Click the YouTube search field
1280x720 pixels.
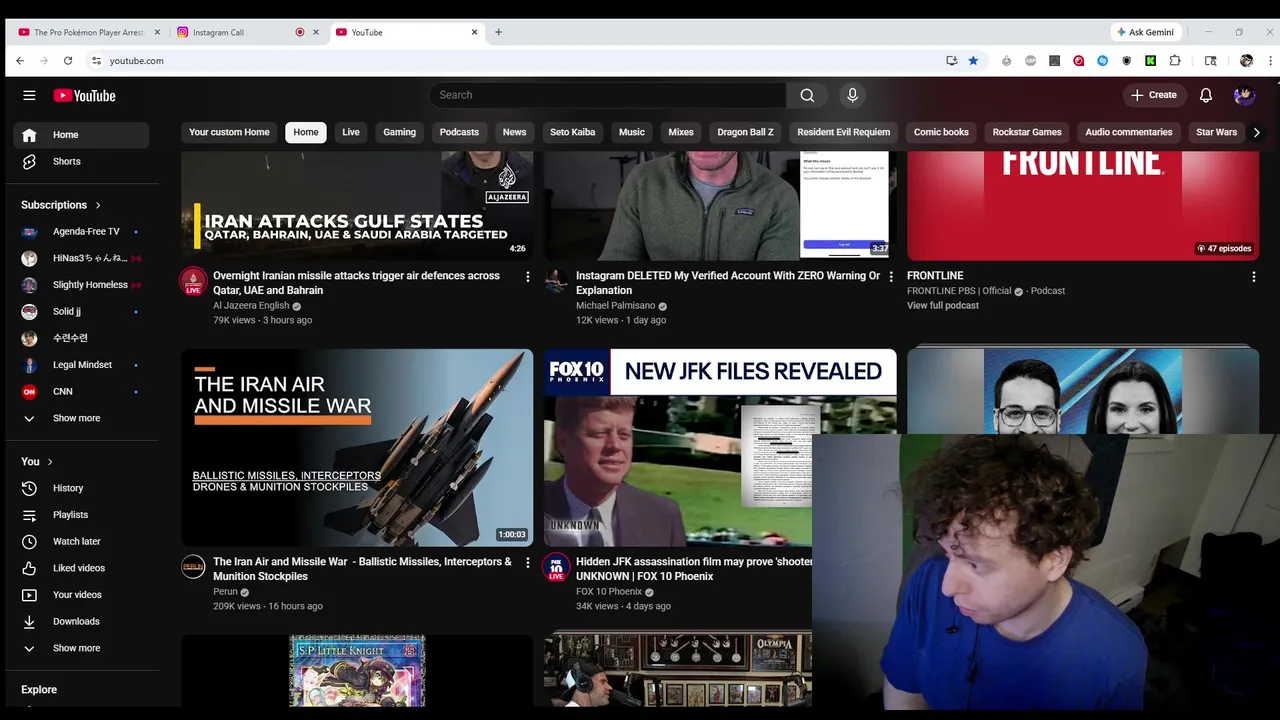[x=607, y=95]
